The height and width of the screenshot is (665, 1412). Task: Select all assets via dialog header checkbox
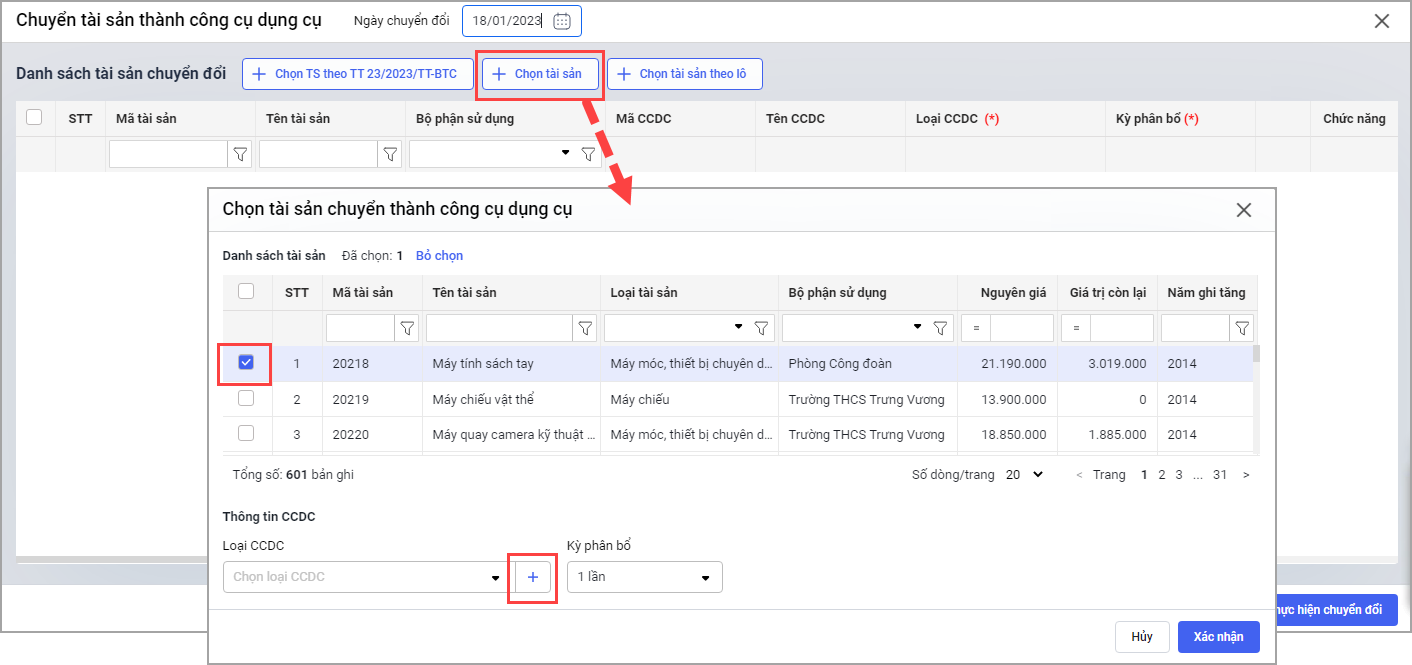point(246,292)
